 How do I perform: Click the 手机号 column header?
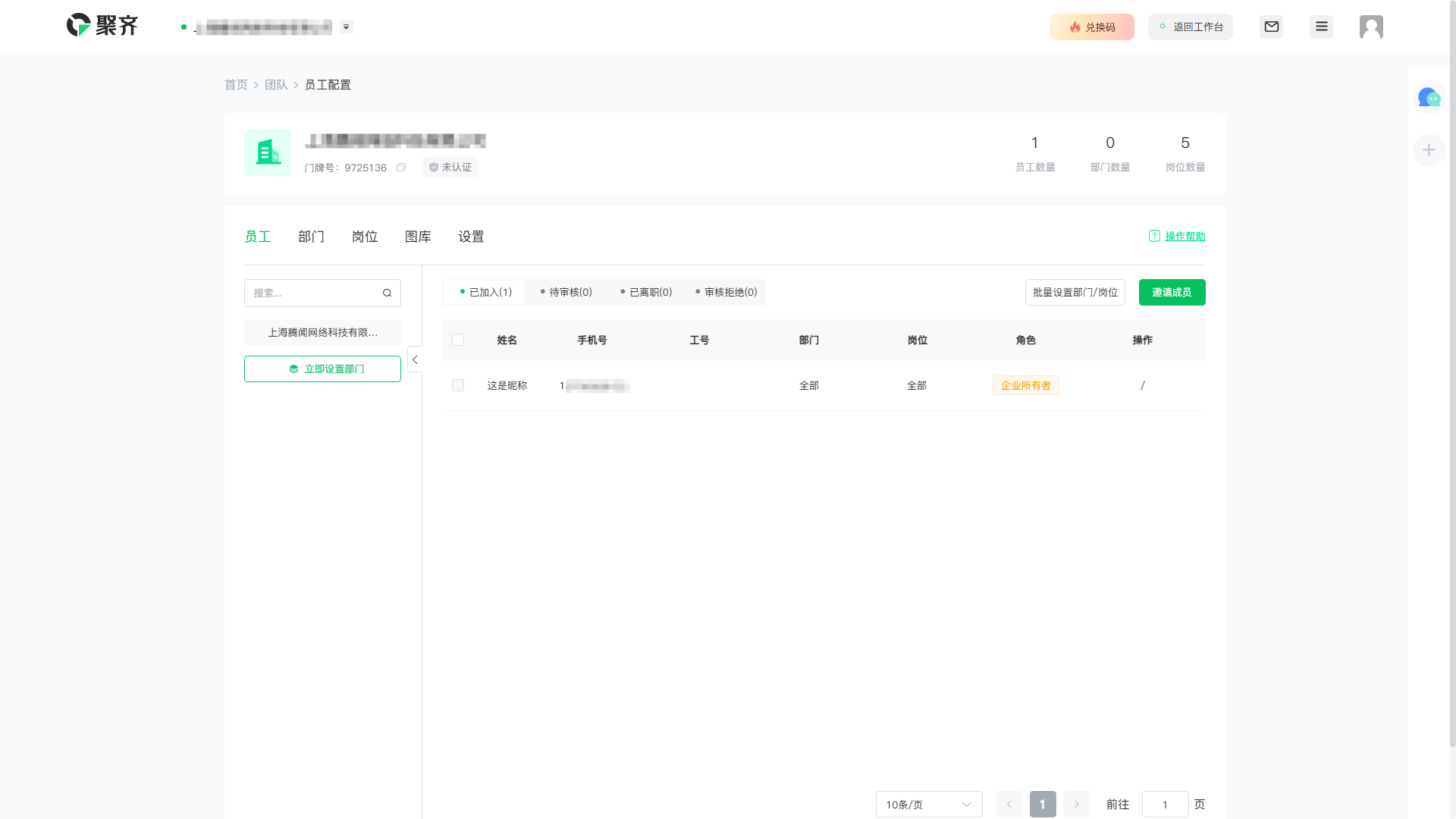pos(592,340)
